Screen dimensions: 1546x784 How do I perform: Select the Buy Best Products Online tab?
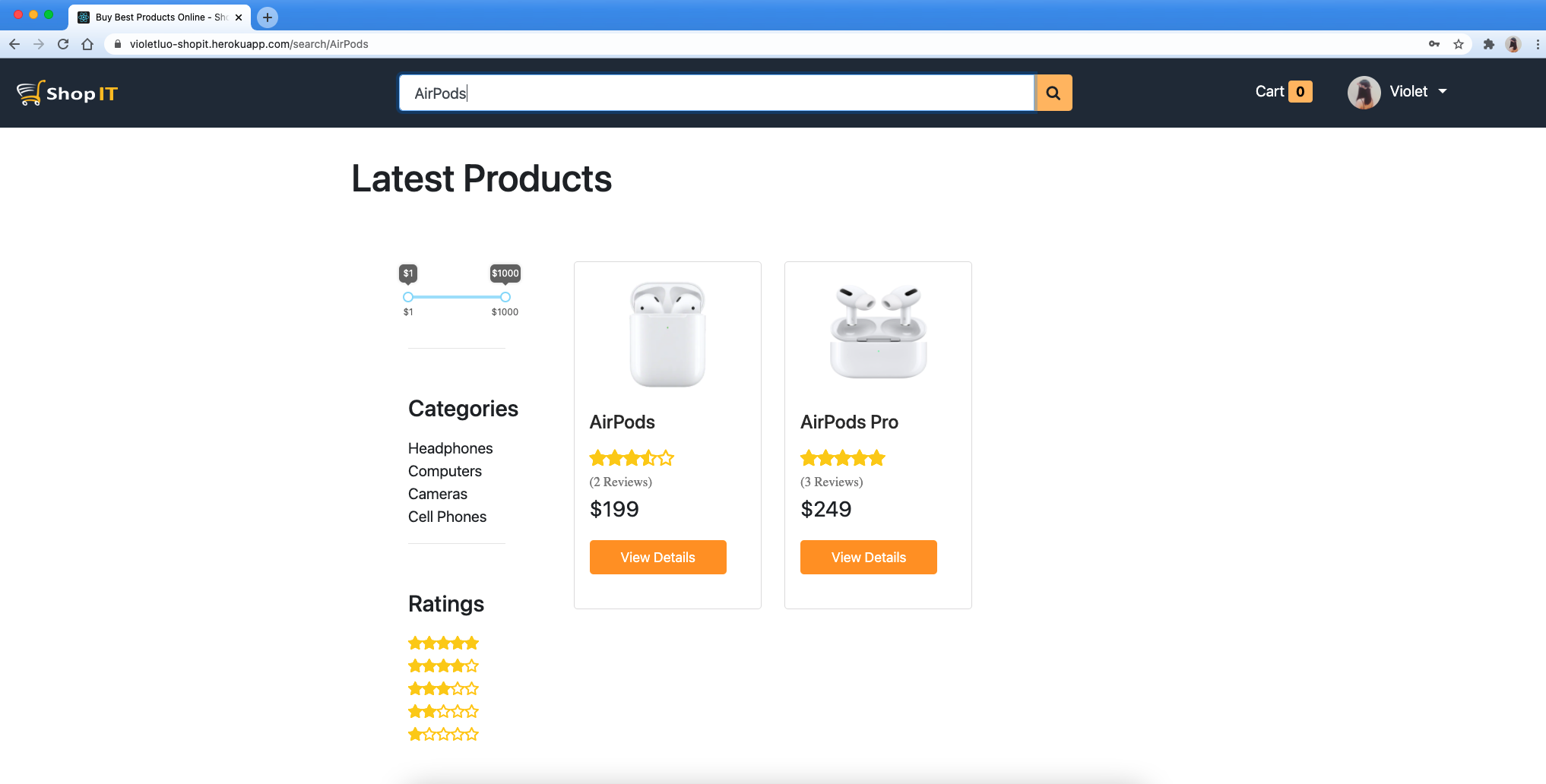click(157, 17)
